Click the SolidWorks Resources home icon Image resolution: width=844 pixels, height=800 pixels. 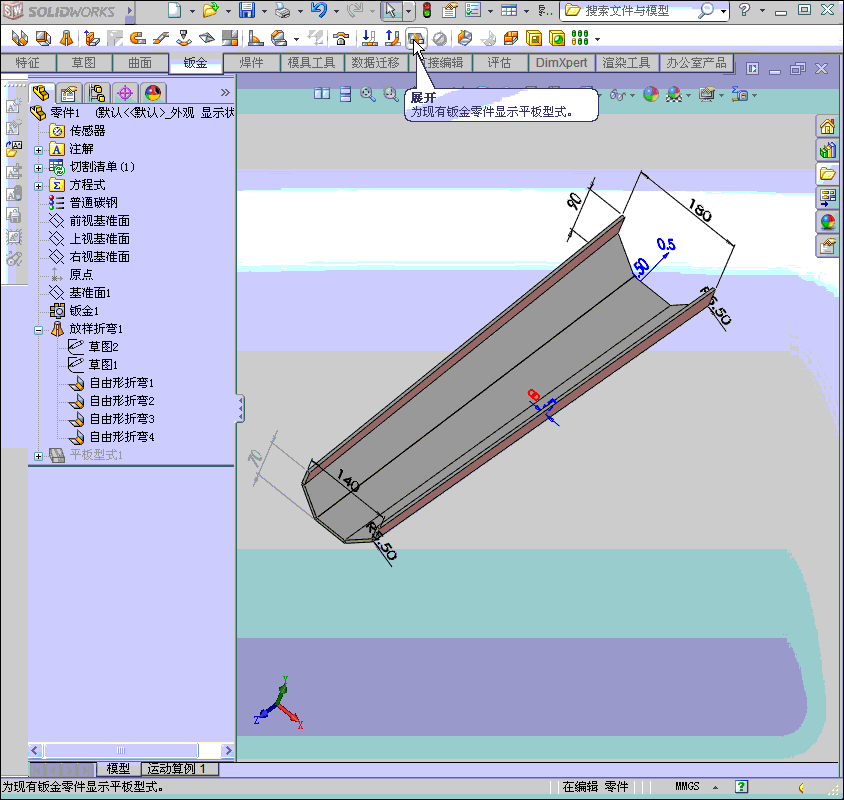(x=827, y=127)
